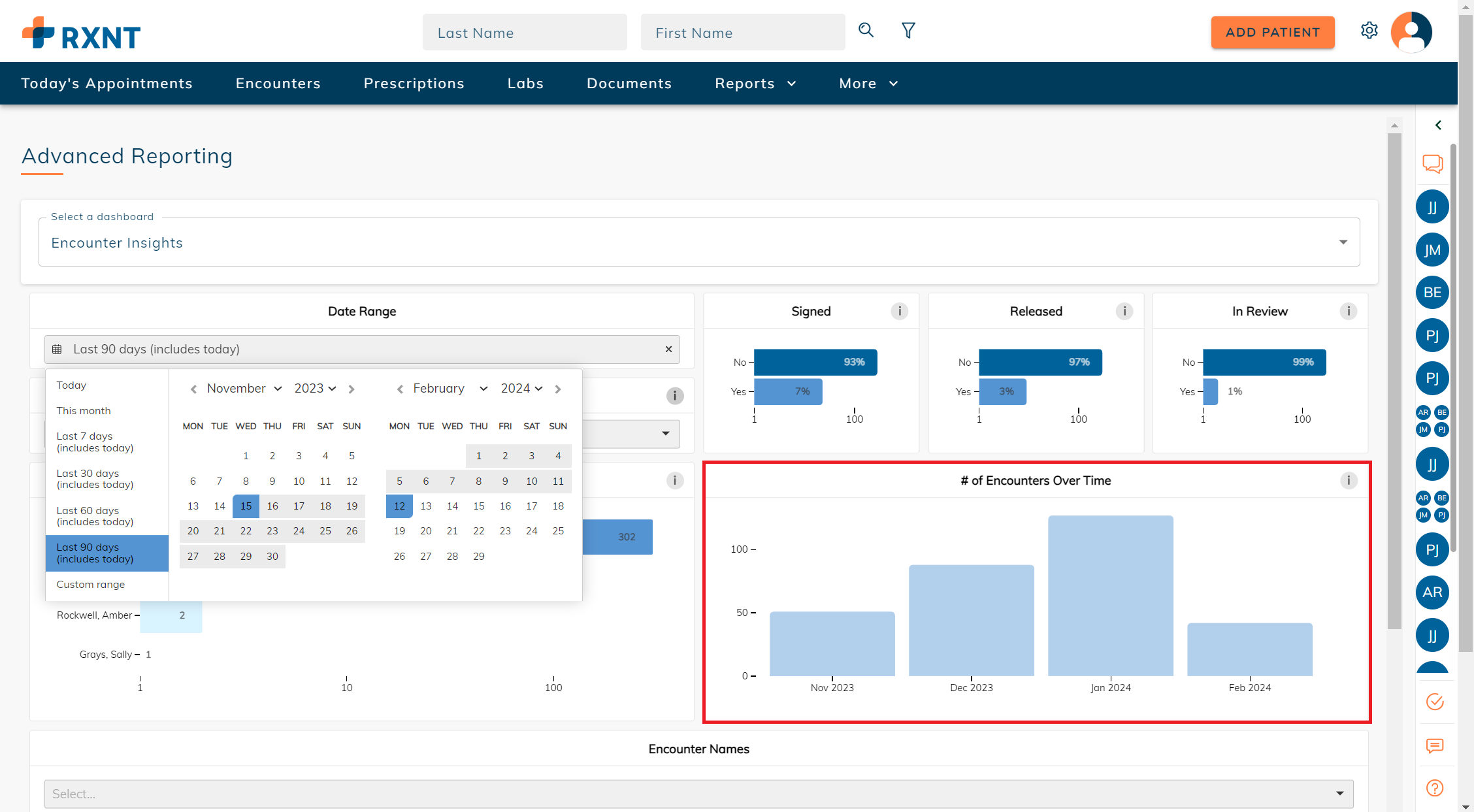Click the date range input field

[x=362, y=349]
